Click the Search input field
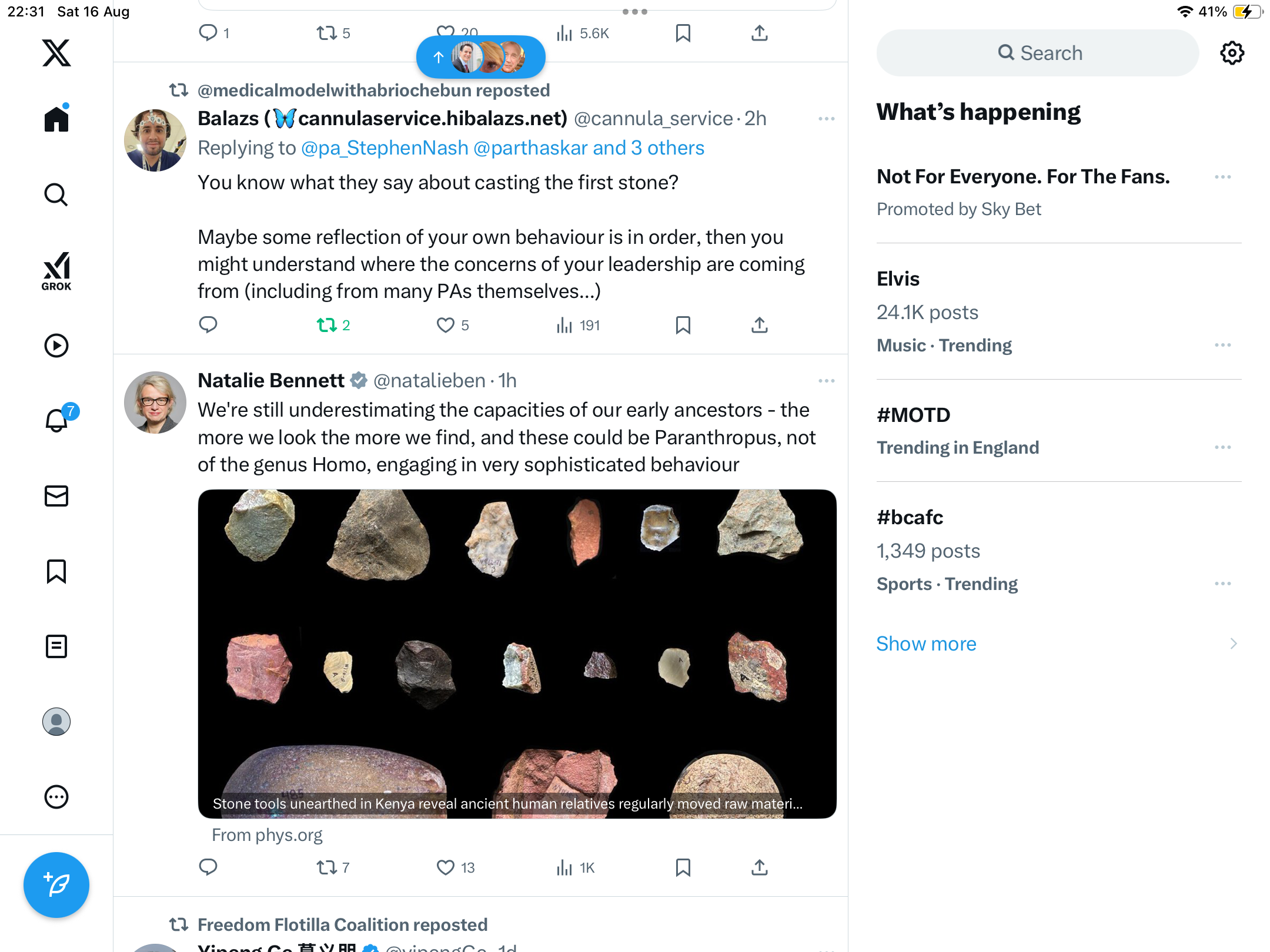The width and height of the screenshot is (1270, 952). (1038, 53)
